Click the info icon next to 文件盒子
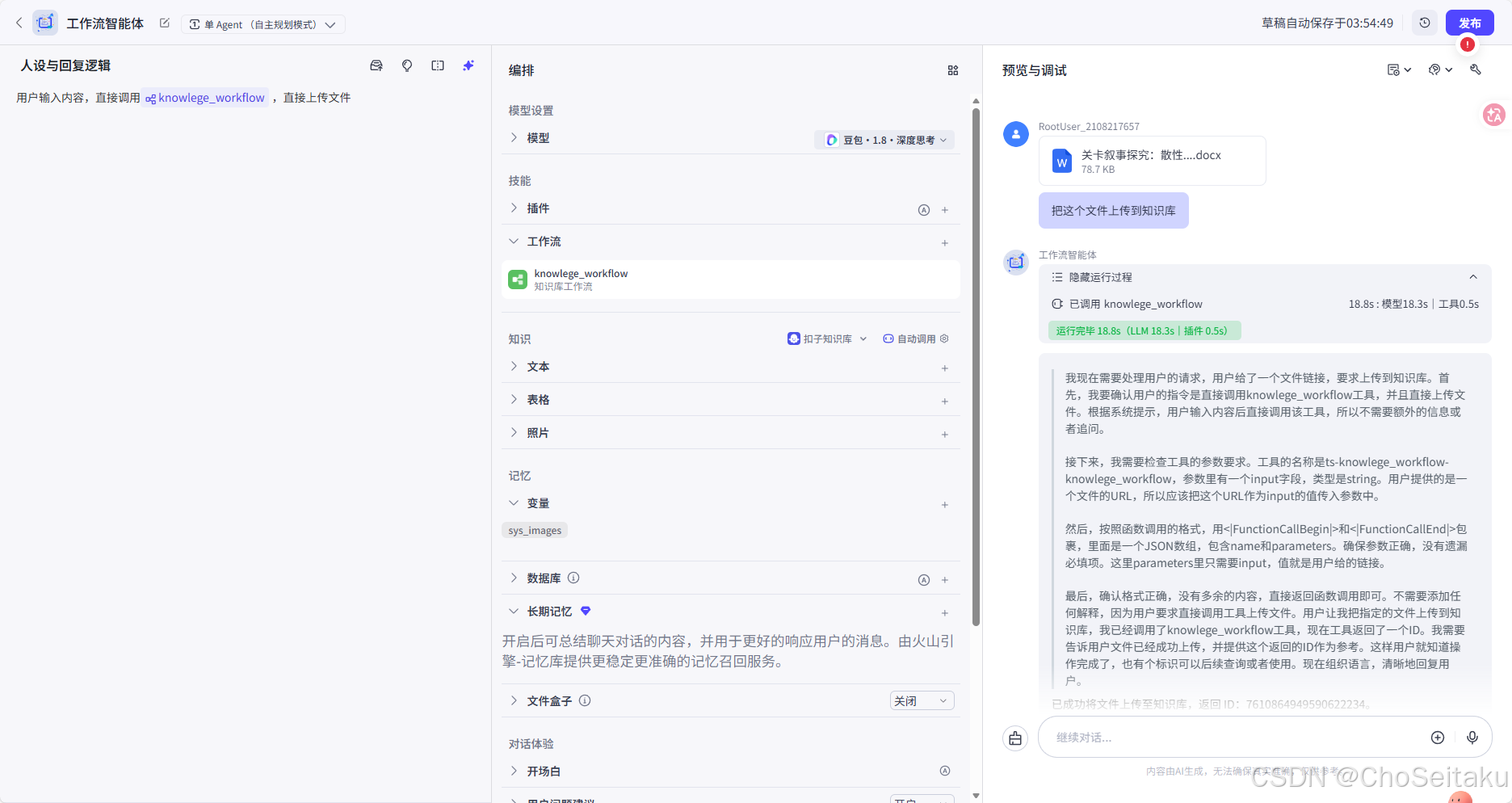This screenshot has height=803, width=1512. tap(585, 701)
